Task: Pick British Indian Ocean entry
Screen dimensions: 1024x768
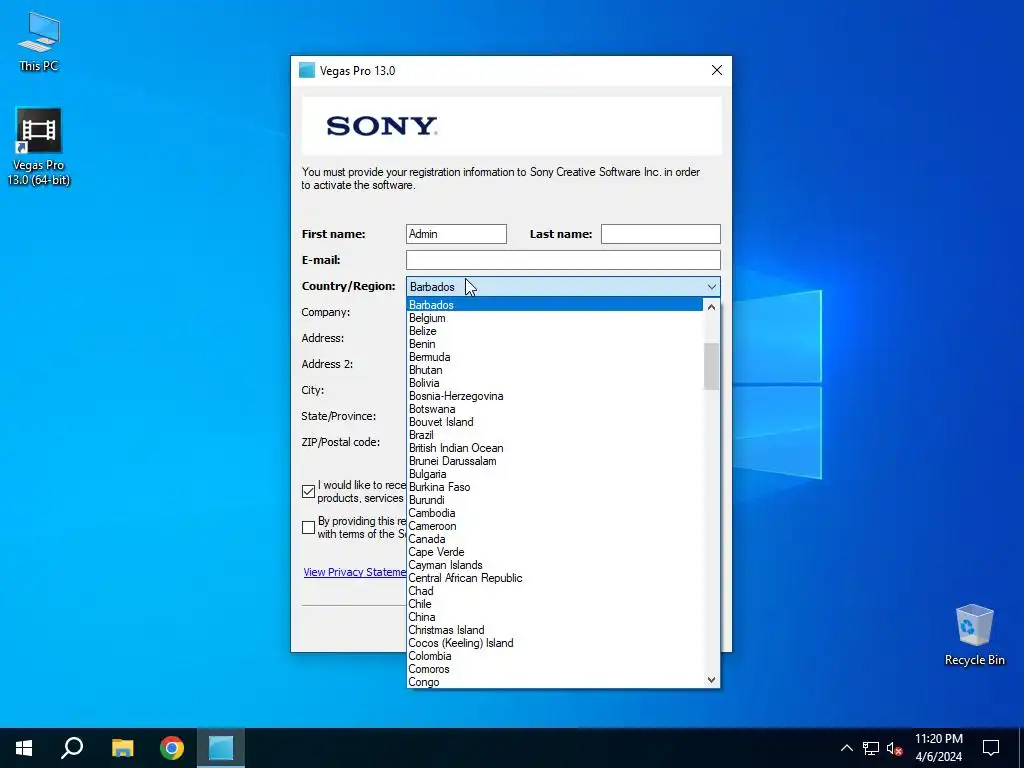Action: (x=555, y=448)
